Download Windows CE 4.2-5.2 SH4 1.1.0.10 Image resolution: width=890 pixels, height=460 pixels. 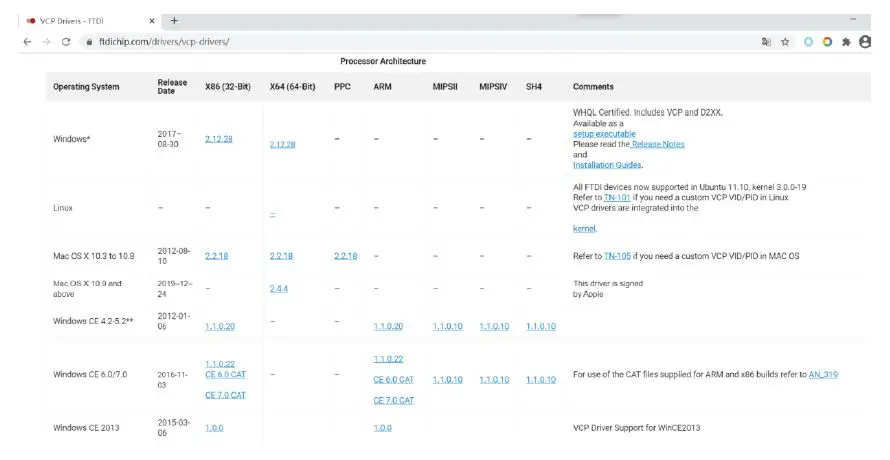540,327
